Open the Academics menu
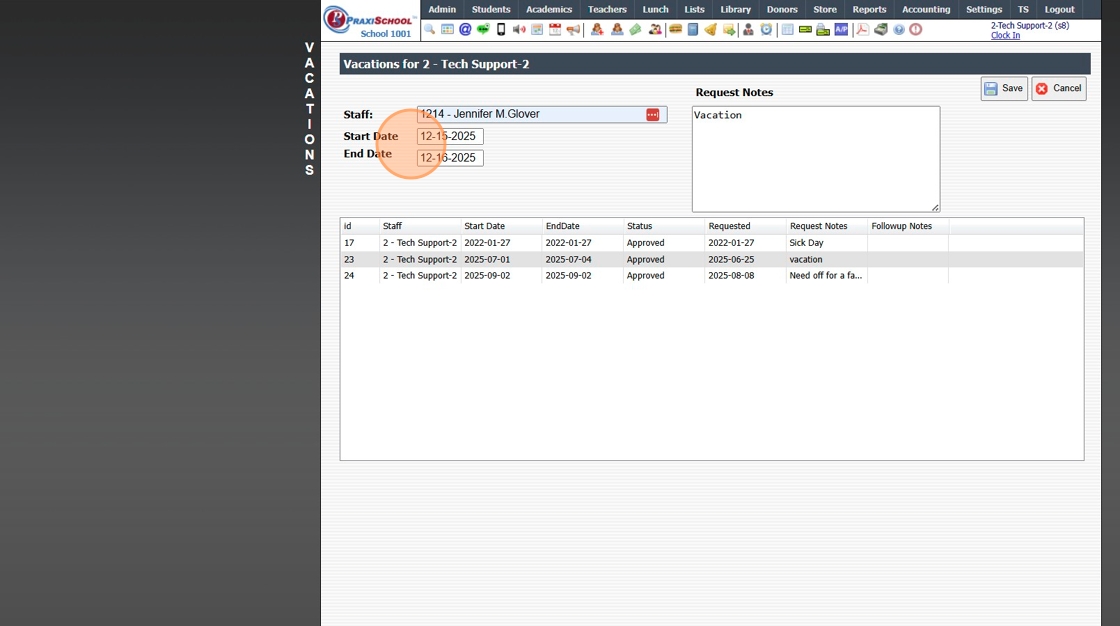The width and height of the screenshot is (1120, 626). click(x=549, y=10)
